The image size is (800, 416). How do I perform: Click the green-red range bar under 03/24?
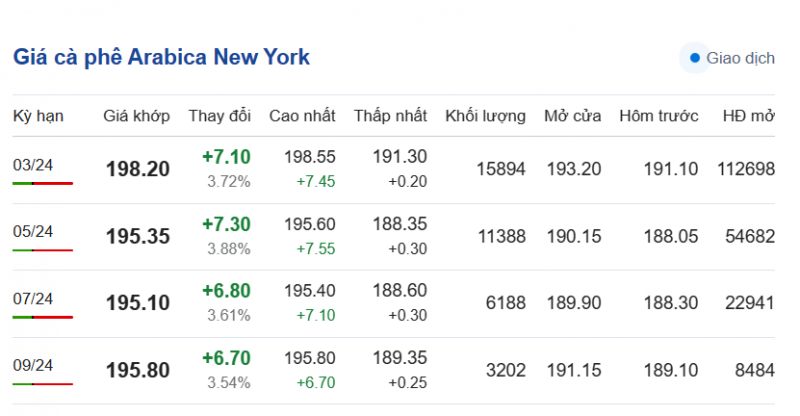click(x=43, y=184)
